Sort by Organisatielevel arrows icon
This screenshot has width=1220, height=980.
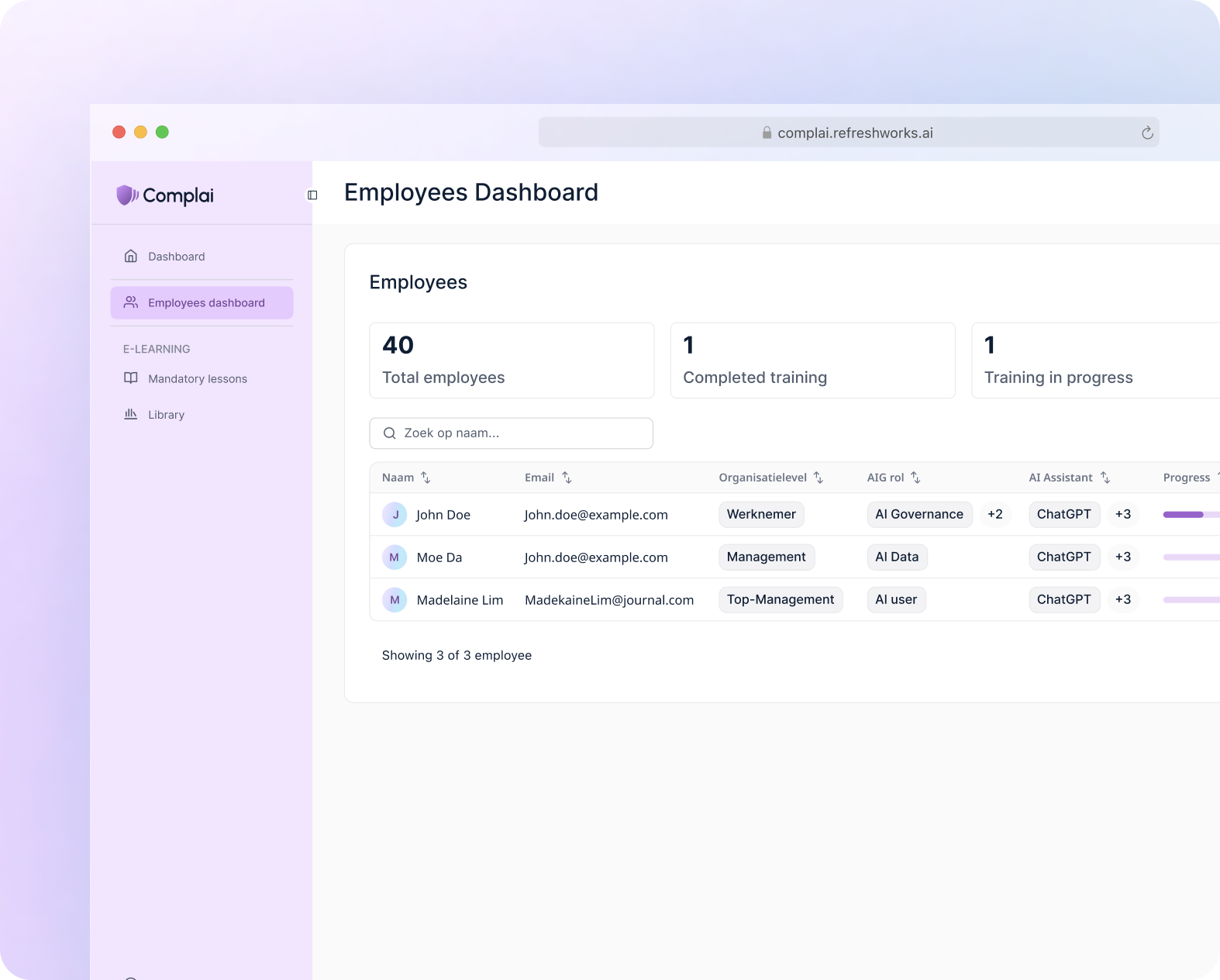coord(819,478)
